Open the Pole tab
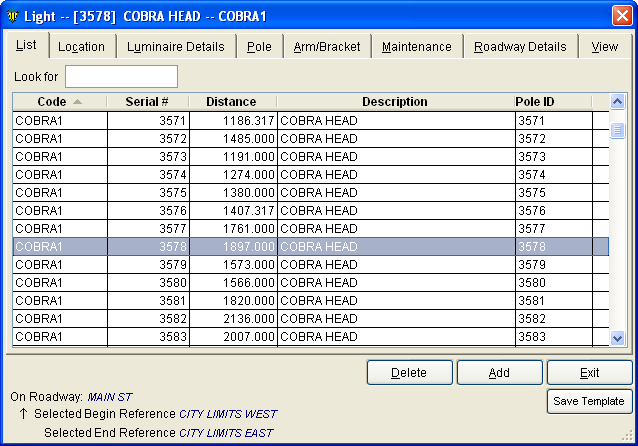The width and height of the screenshot is (638, 446). coord(259,47)
